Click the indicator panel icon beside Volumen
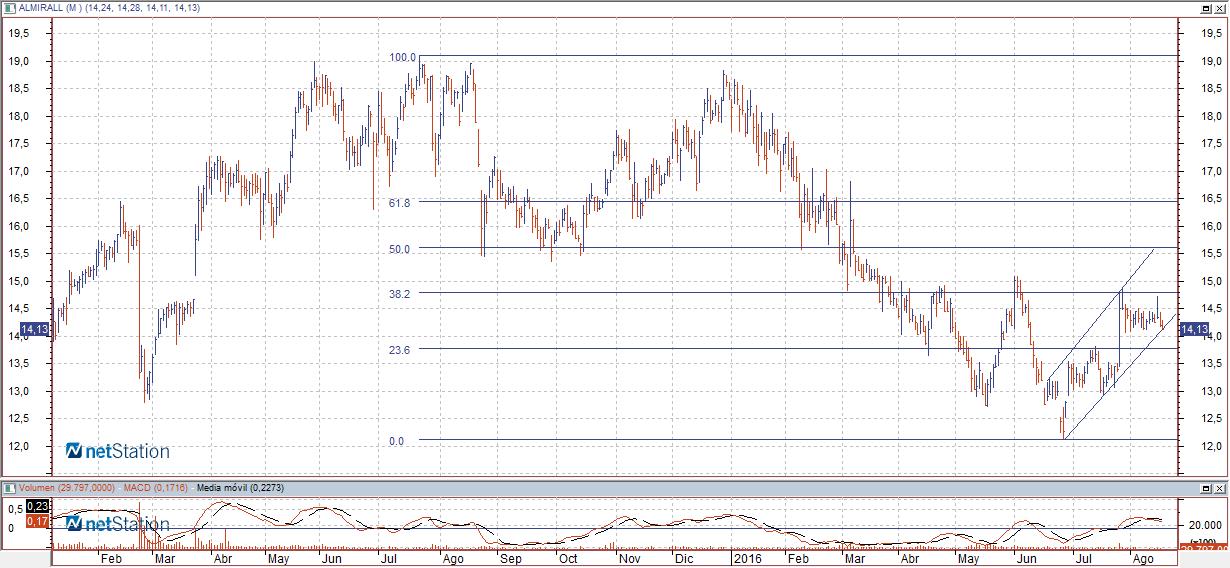This screenshot has height=568, width=1230. (8, 488)
